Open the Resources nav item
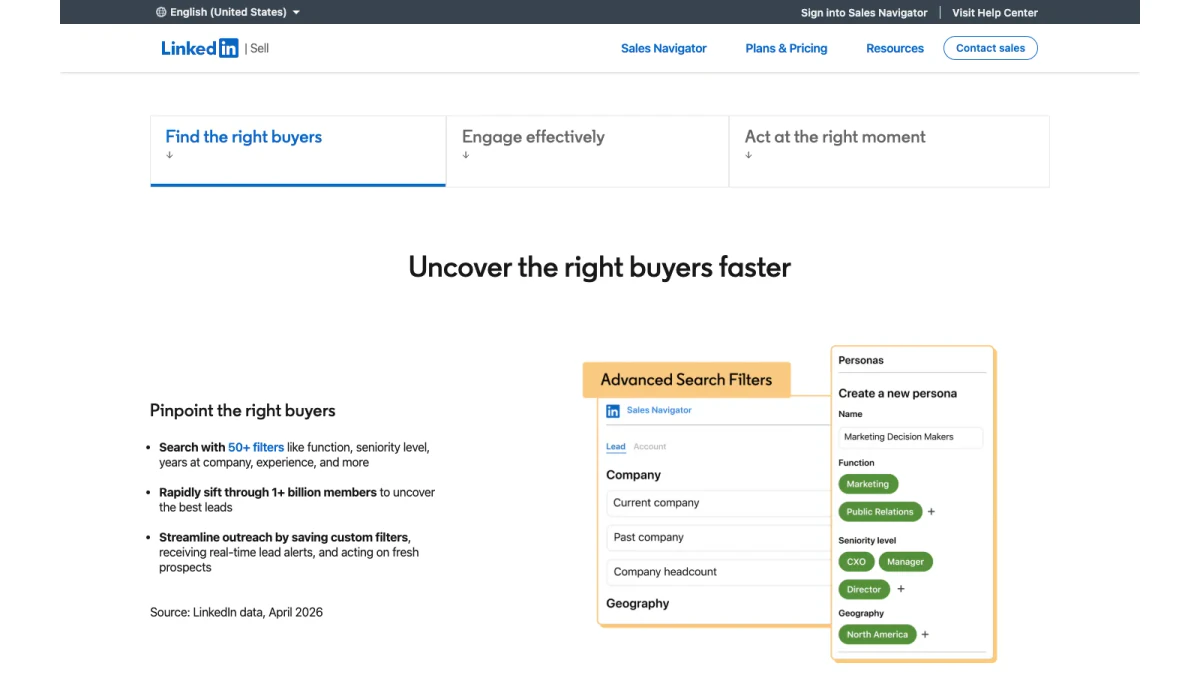Image resolution: width=1200 pixels, height=675 pixels. pyautogui.click(x=895, y=48)
